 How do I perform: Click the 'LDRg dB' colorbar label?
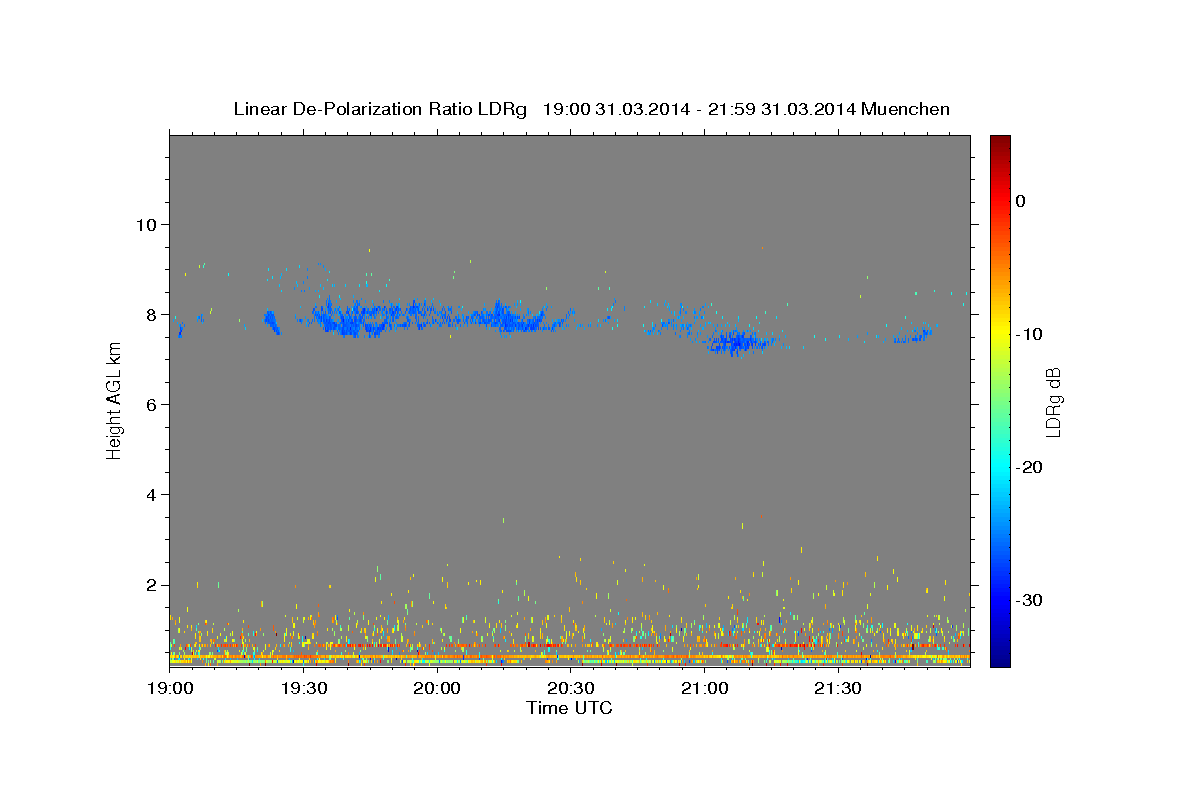click(x=1052, y=401)
